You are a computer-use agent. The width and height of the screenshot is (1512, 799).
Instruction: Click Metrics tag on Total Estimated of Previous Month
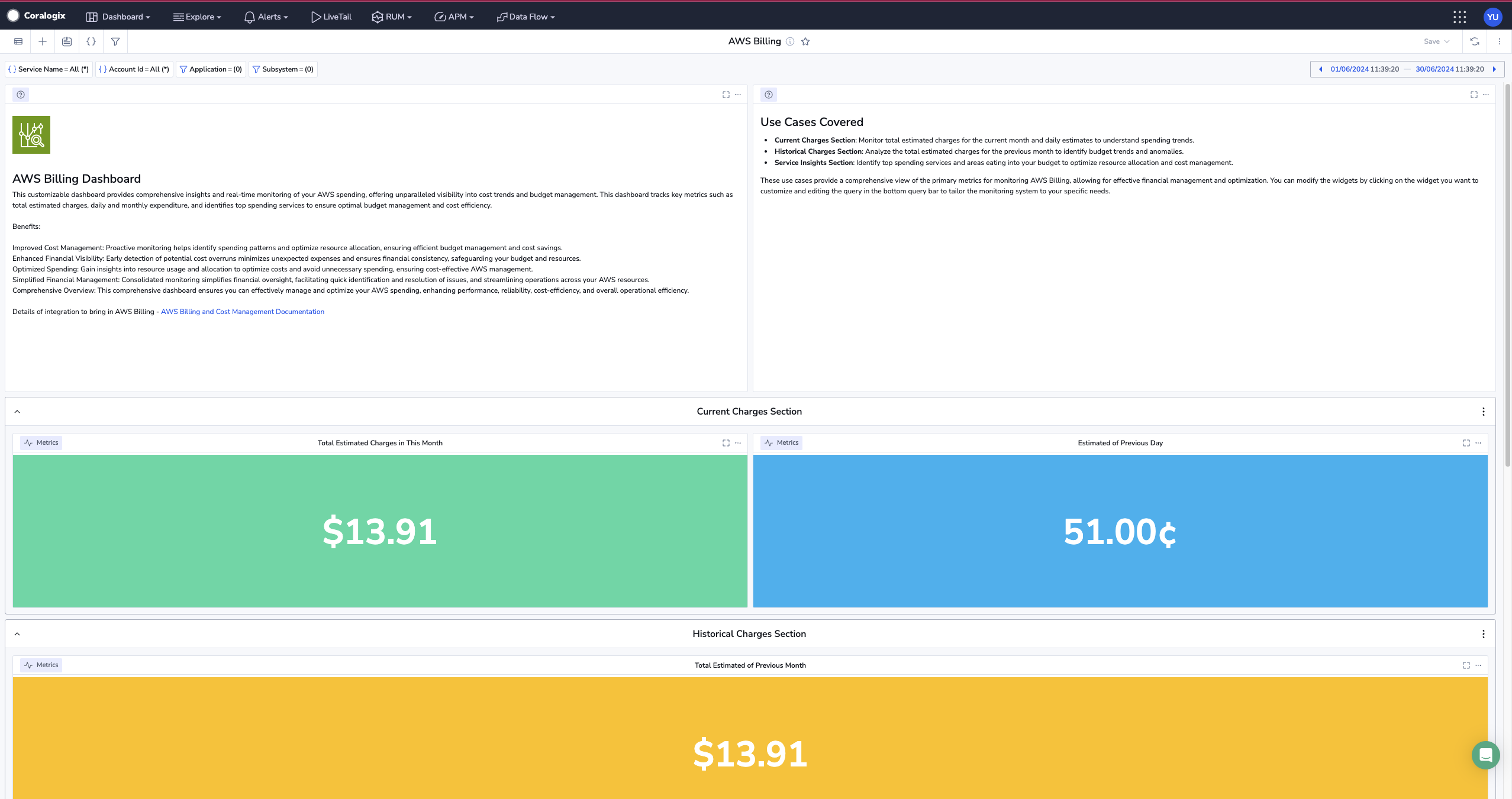coord(41,665)
